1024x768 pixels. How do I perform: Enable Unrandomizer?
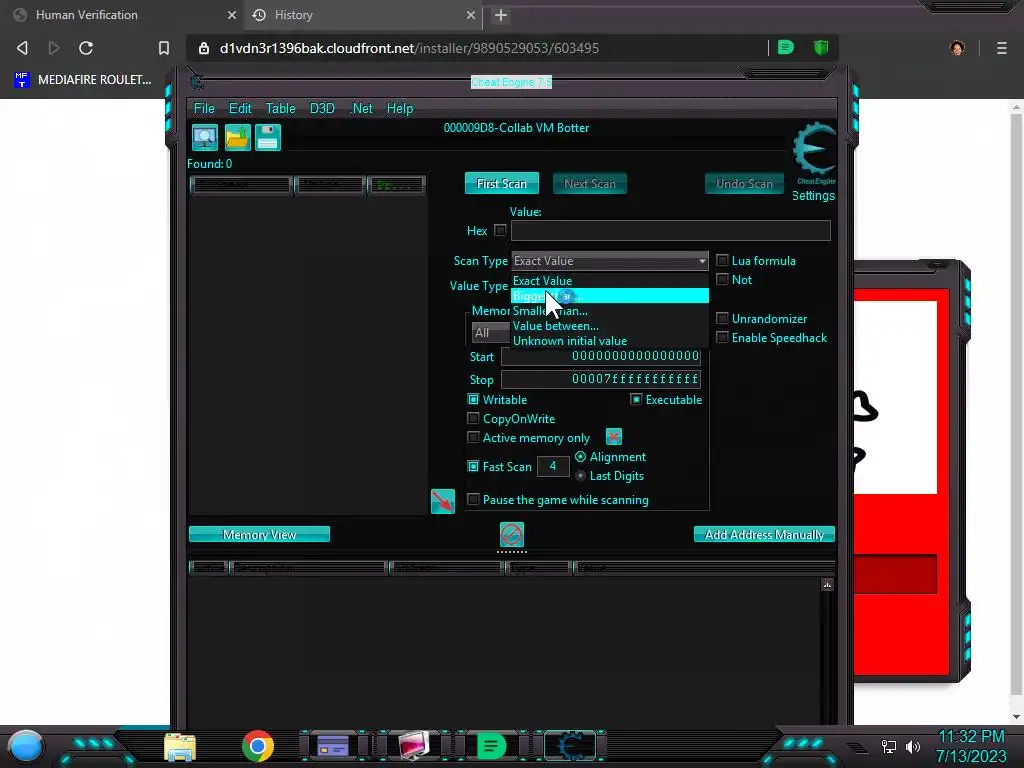(722, 319)
